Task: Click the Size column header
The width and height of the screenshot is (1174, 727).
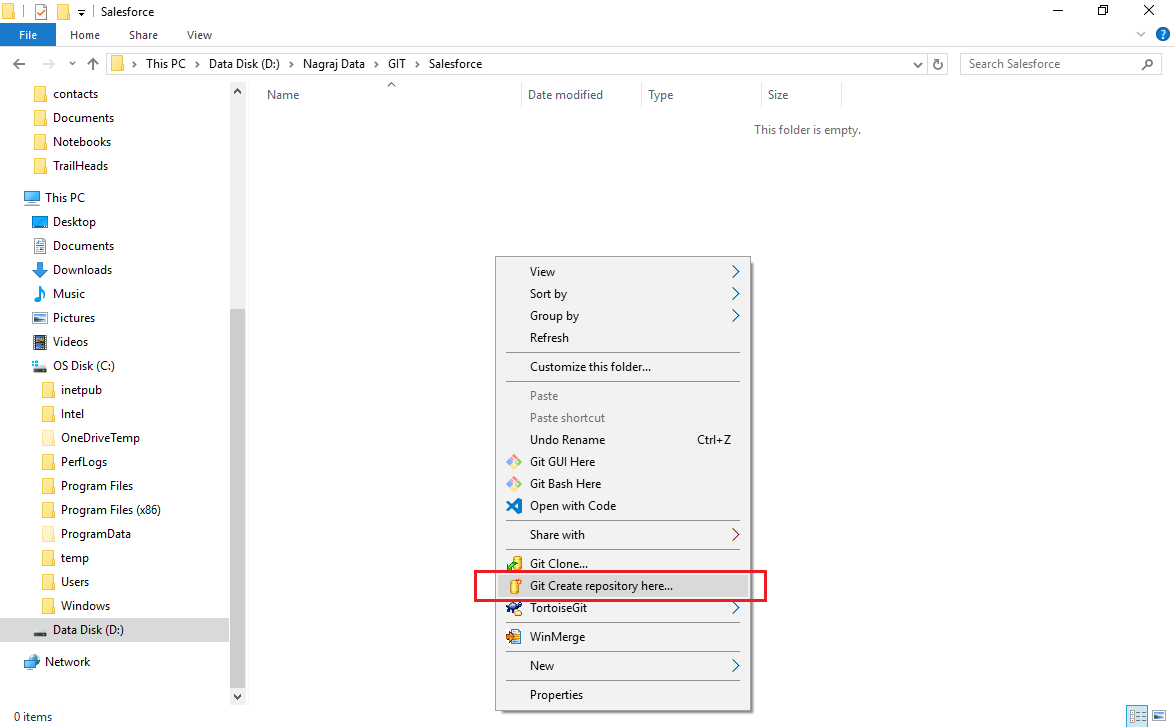Action: [x=801, y=95]
